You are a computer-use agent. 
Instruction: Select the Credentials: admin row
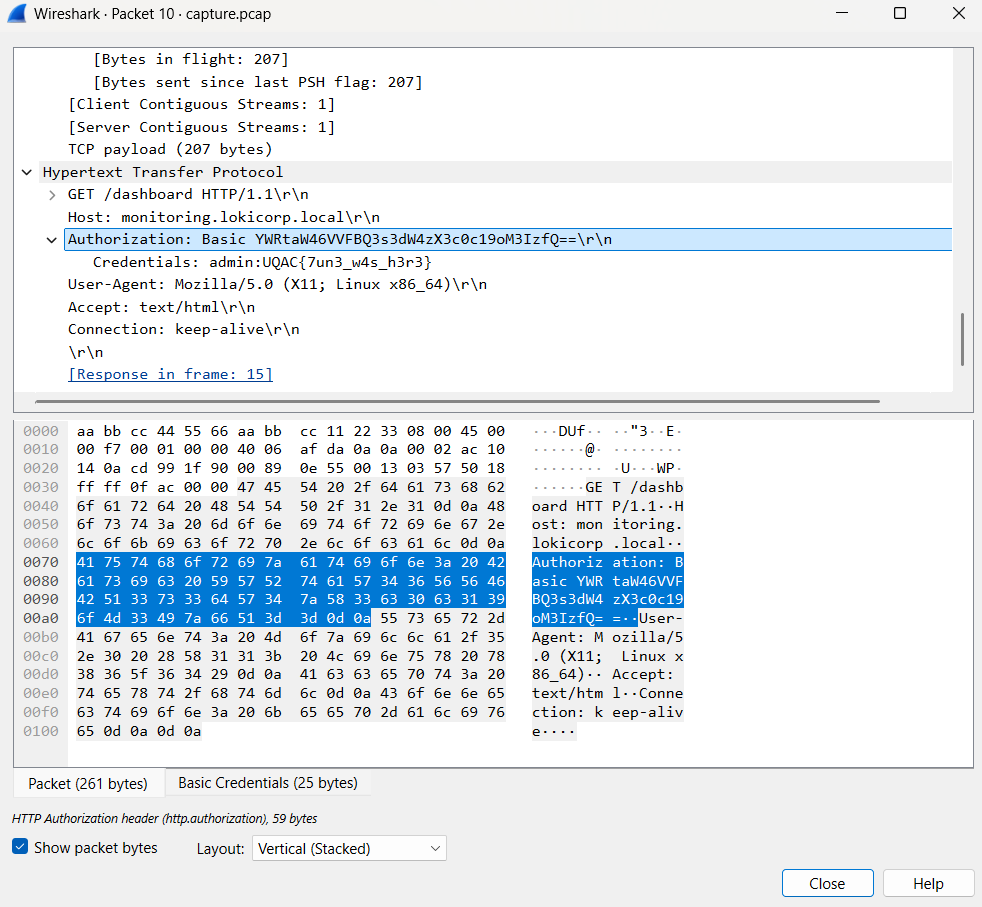[x=262, y=262]
